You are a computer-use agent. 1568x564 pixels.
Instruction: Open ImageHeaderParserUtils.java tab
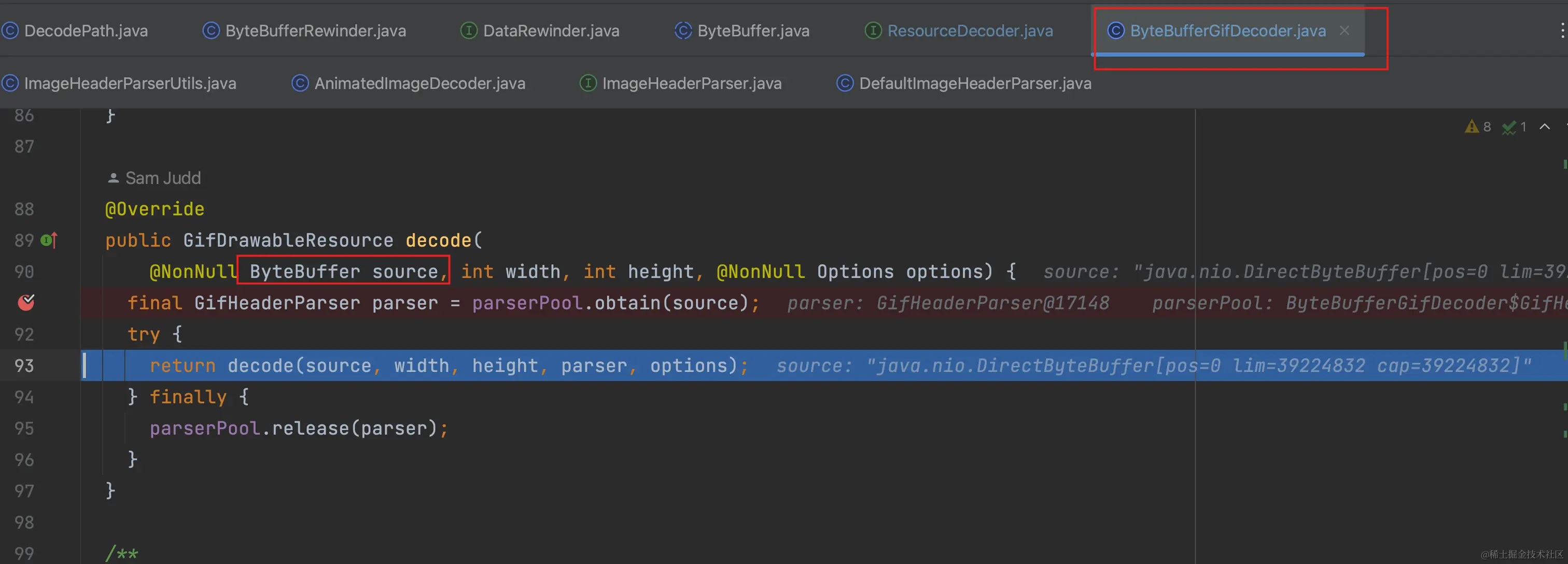pyautogui.click(x=129, y=83)
